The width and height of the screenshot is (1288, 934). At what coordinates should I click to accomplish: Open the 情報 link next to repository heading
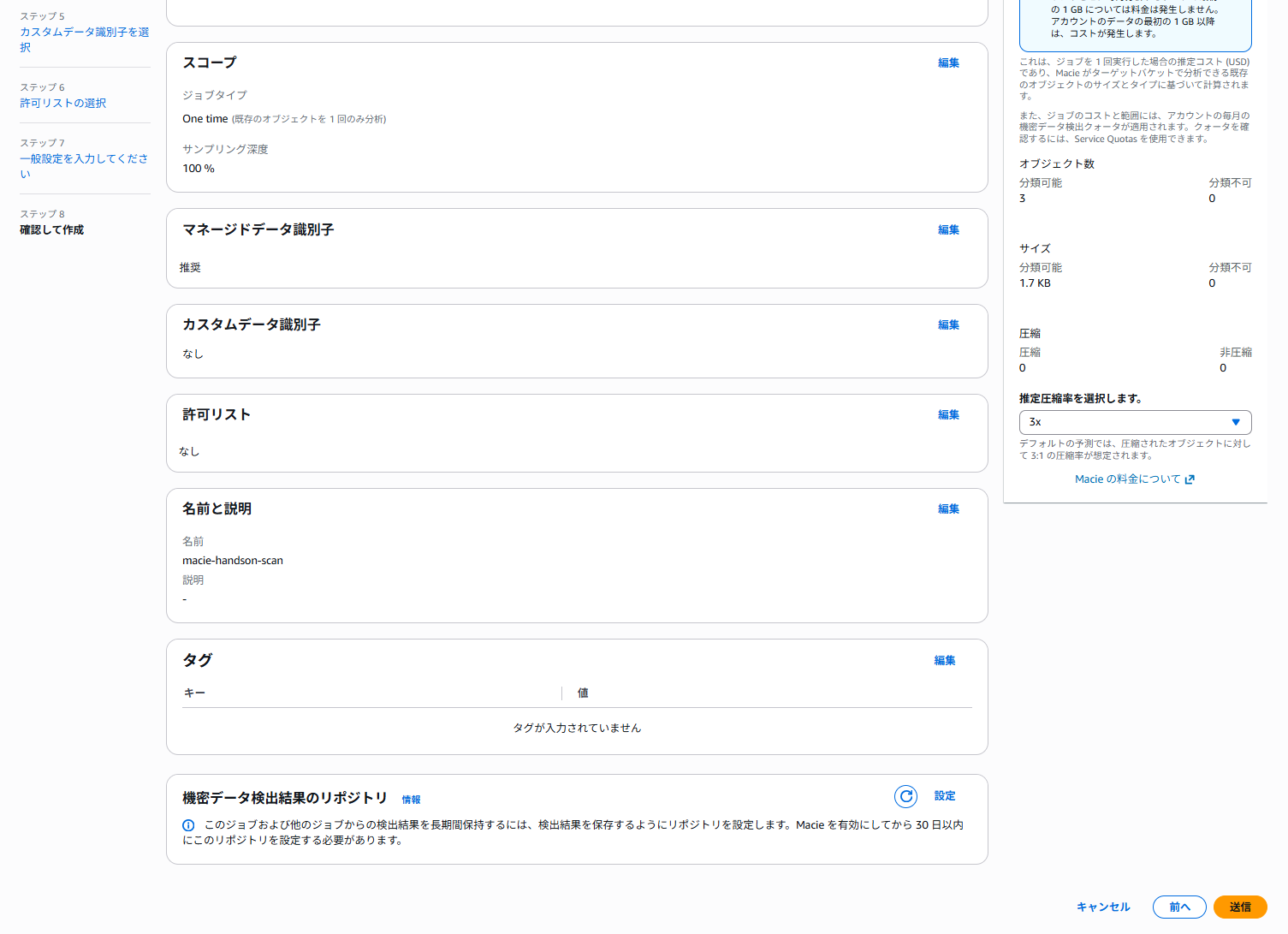tap(412, 800)
